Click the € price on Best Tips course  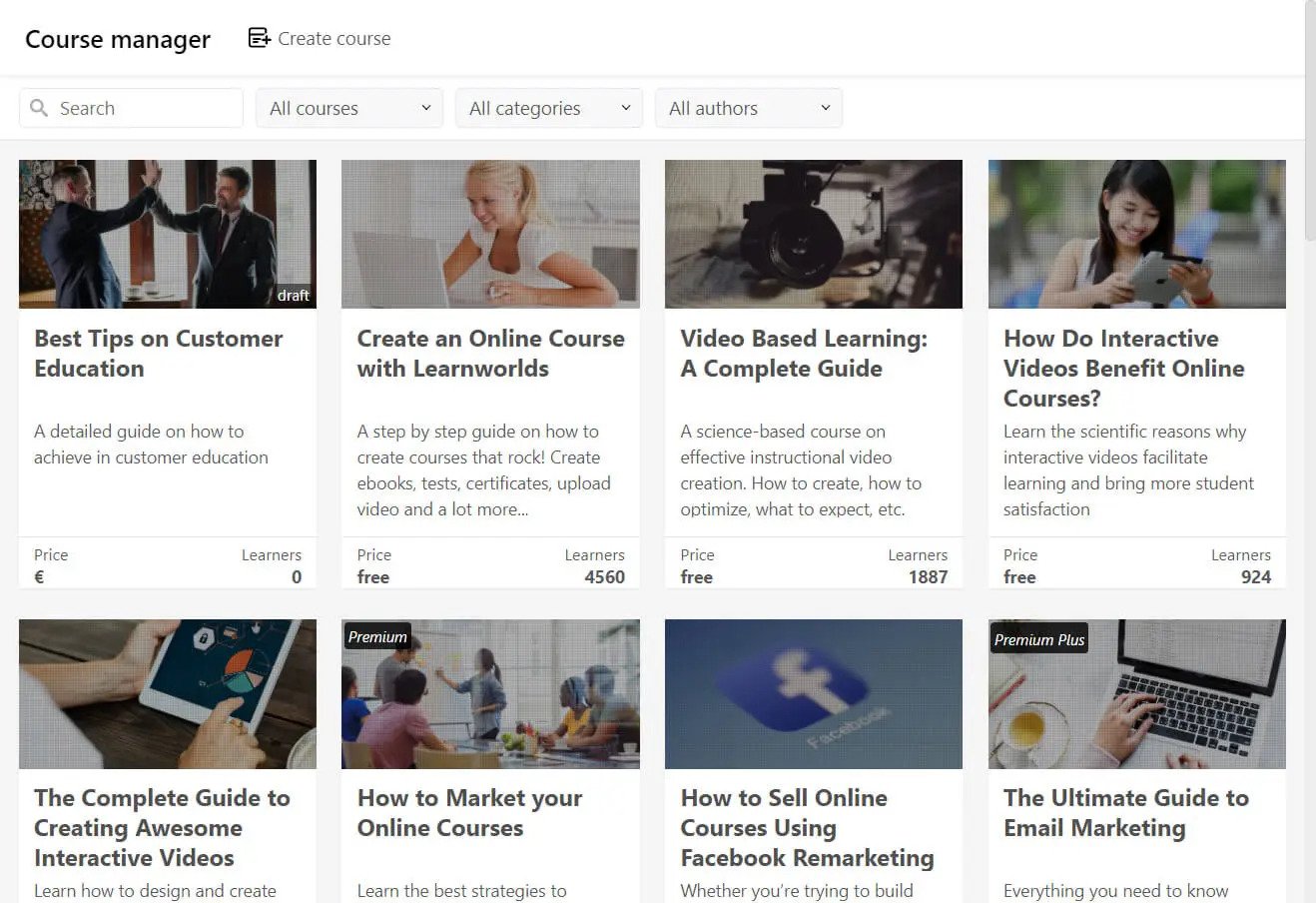point(39,576)
